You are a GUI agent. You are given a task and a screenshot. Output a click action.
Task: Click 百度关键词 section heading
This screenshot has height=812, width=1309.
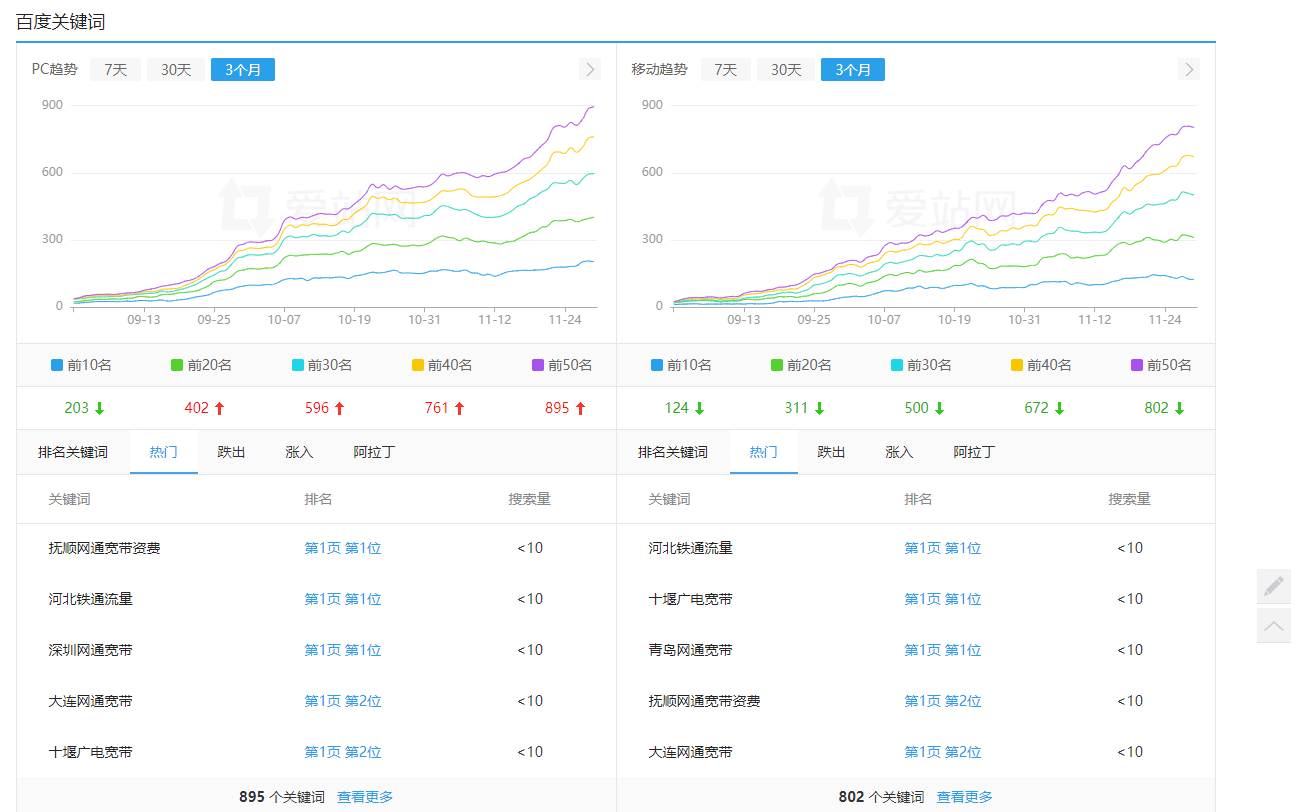click(60, 22)
